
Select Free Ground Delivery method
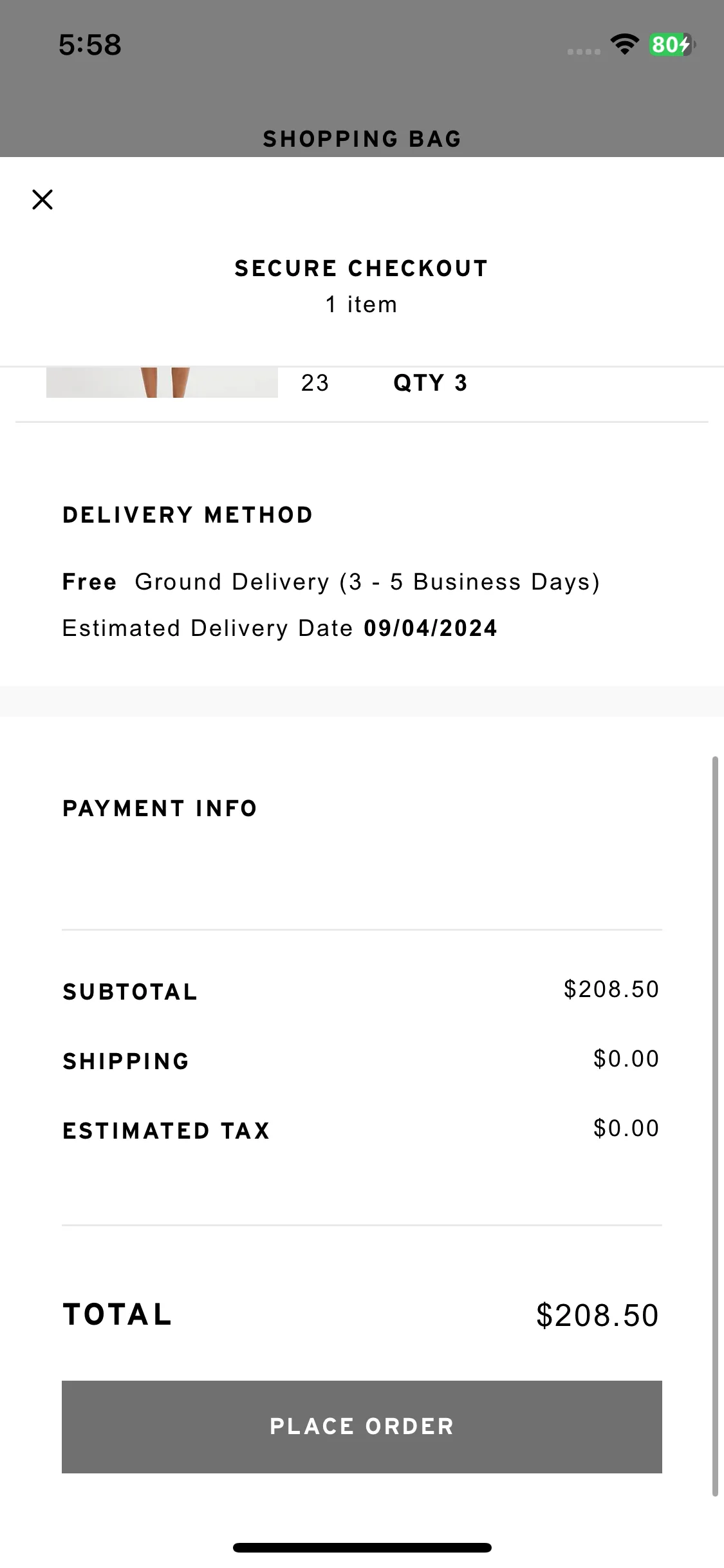click(x=331, y=582)
